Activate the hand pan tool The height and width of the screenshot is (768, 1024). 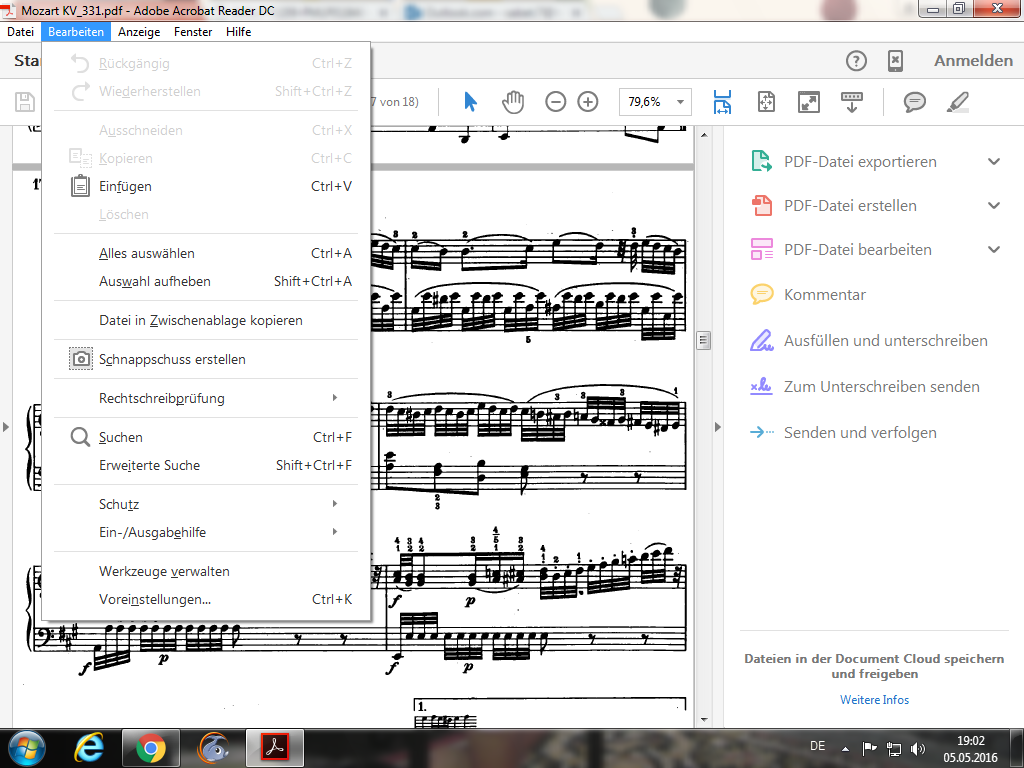(513, 102)
